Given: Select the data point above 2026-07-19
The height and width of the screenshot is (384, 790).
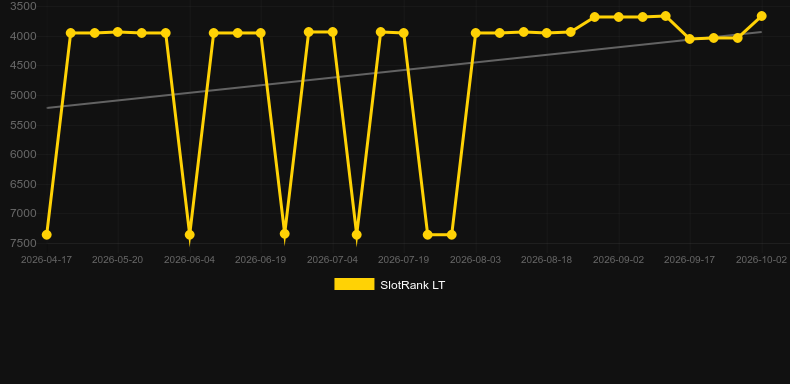Looking at the screenshot, I should (404, 33).
